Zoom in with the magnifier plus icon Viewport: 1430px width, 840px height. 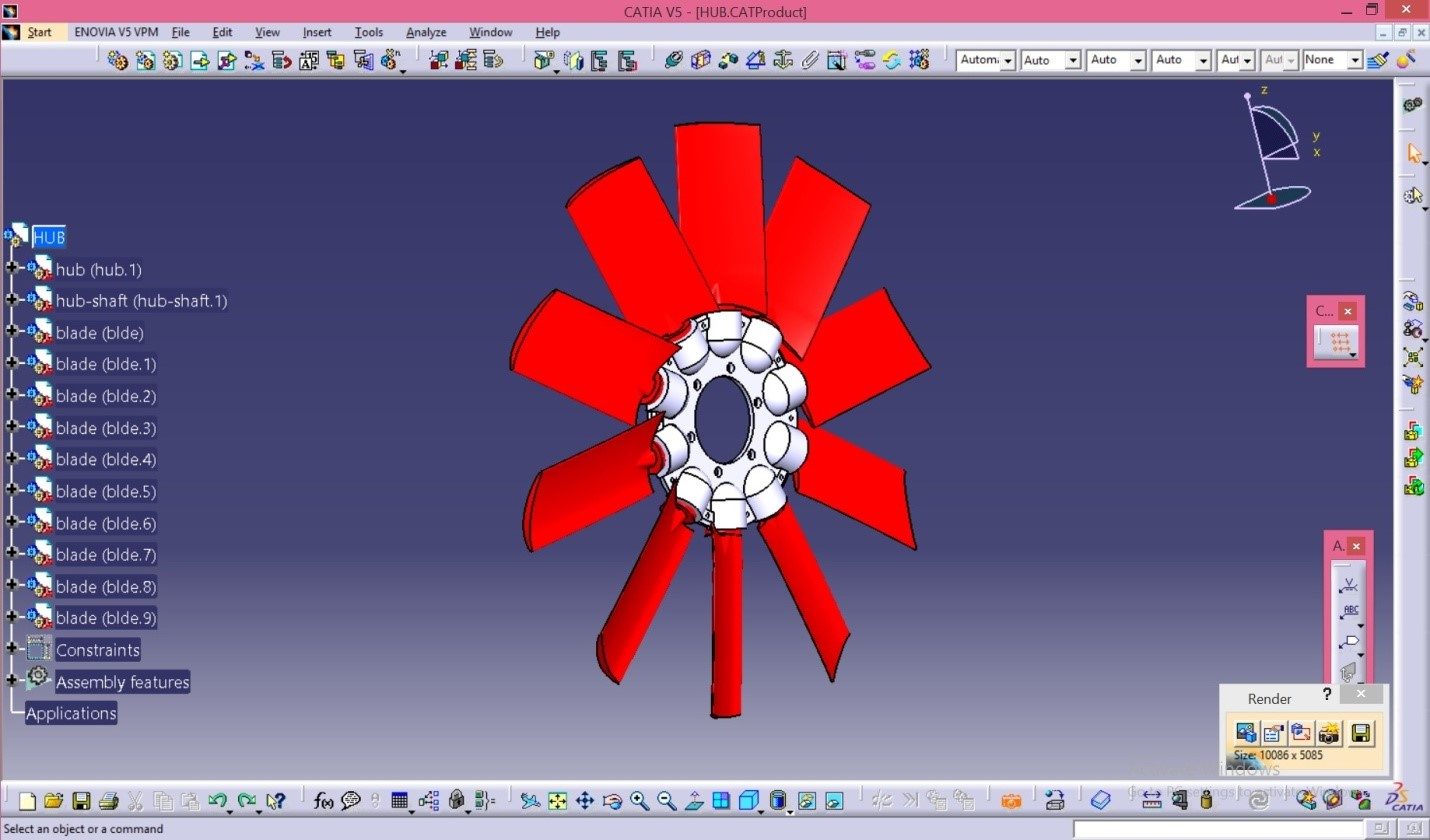click(x=639, y=801)
